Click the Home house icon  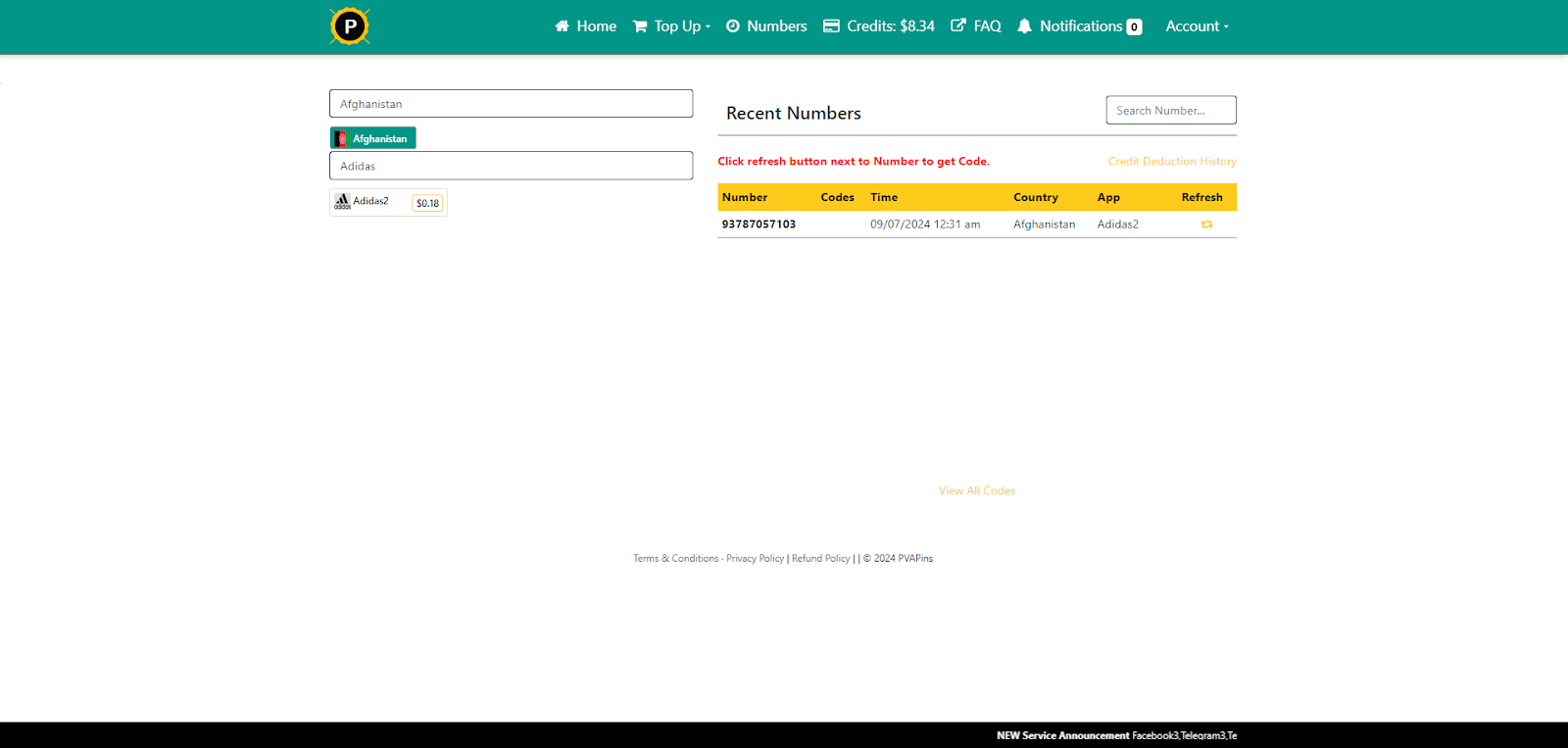(x=563, y=26)
